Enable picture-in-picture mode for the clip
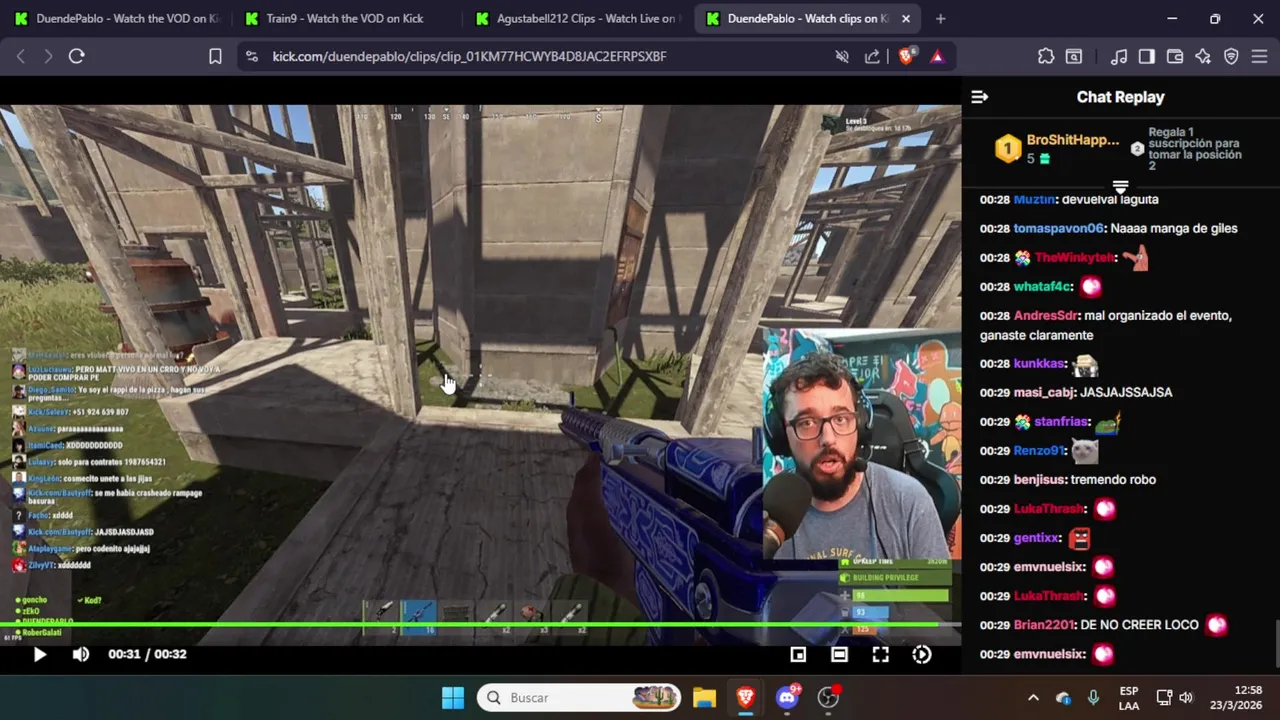 798,654
